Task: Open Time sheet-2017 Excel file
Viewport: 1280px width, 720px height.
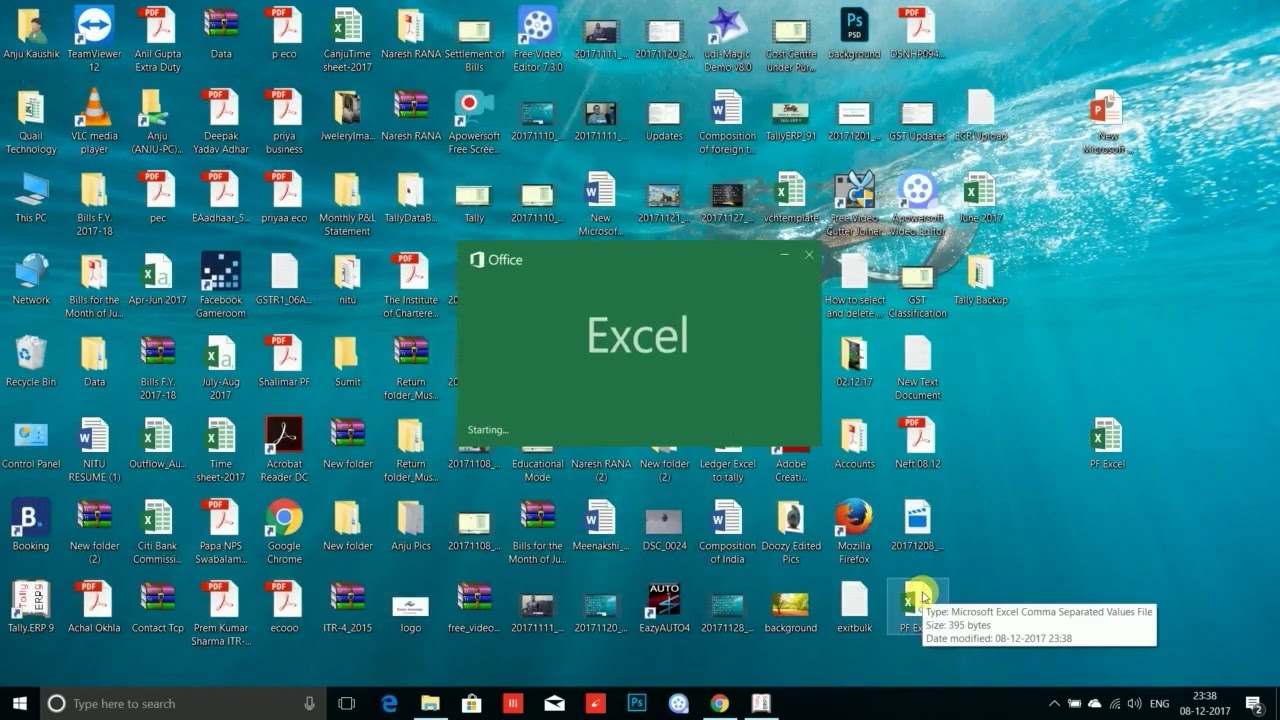Action: [x=221, y=450]
